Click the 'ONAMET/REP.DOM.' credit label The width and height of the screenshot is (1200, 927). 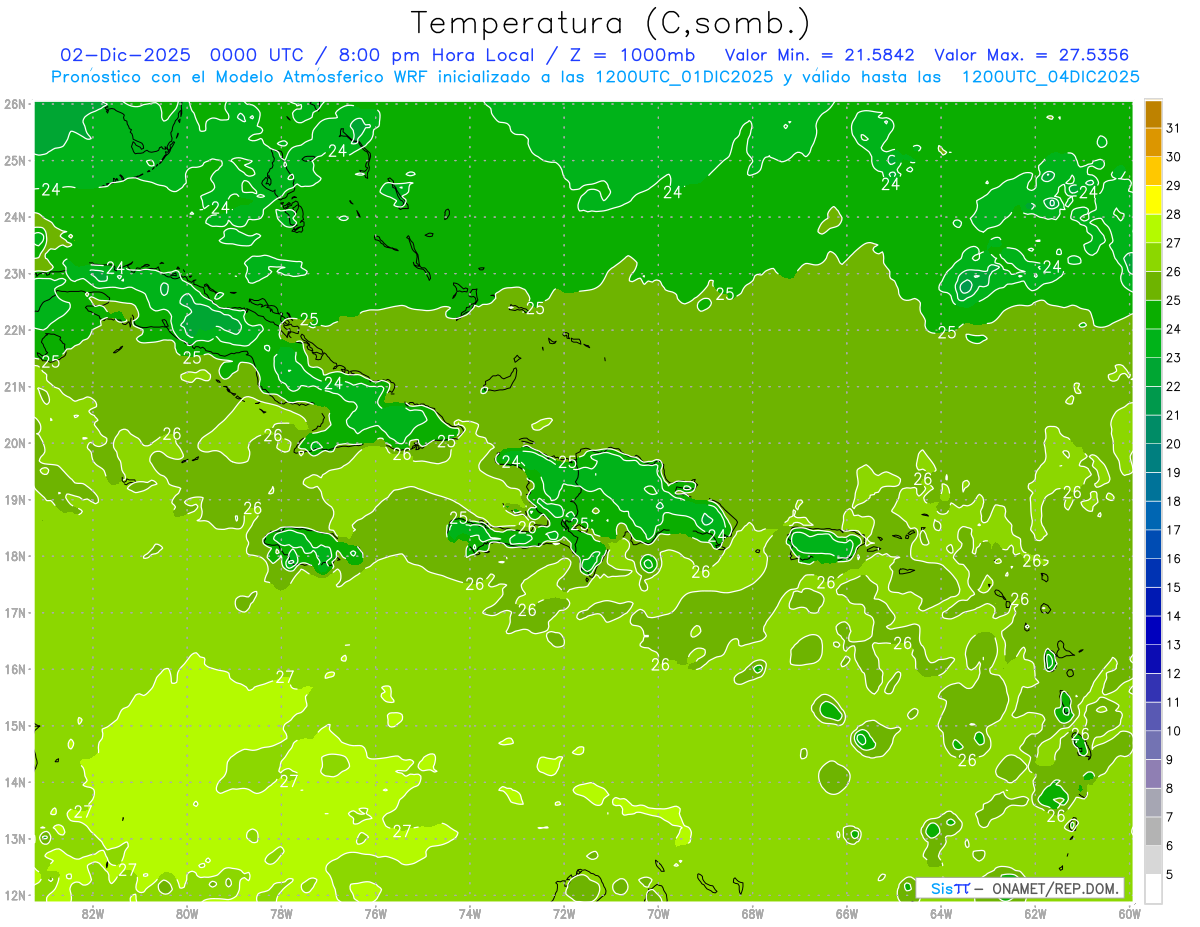click(1053, 888)
